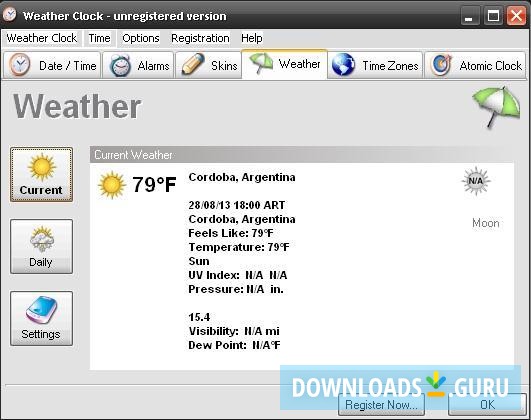This screenshot has height=420, width=531.
Task: Confirm with the OK button
Action: [x=487, y=404]
